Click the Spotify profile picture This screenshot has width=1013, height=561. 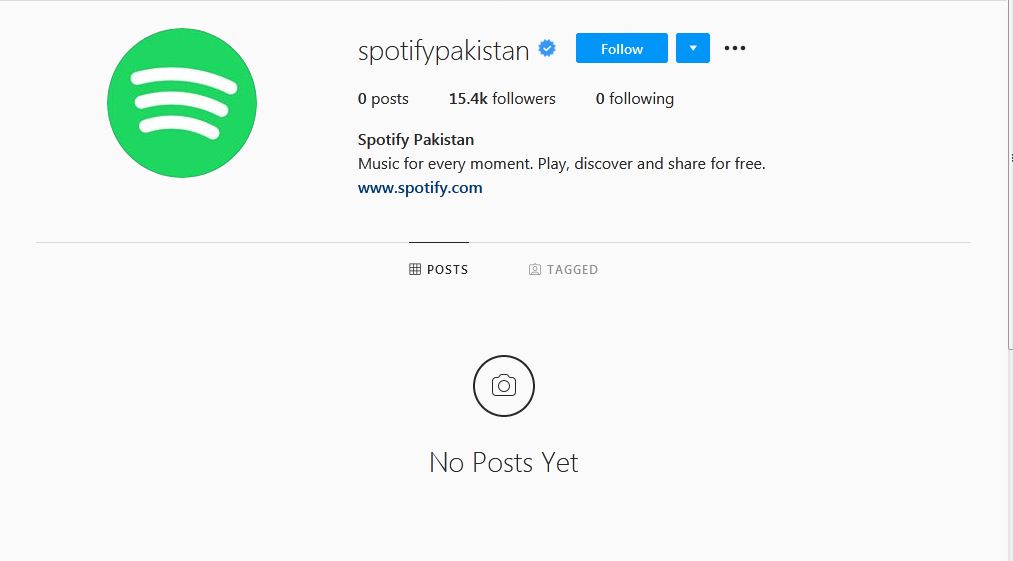(182, 103)
